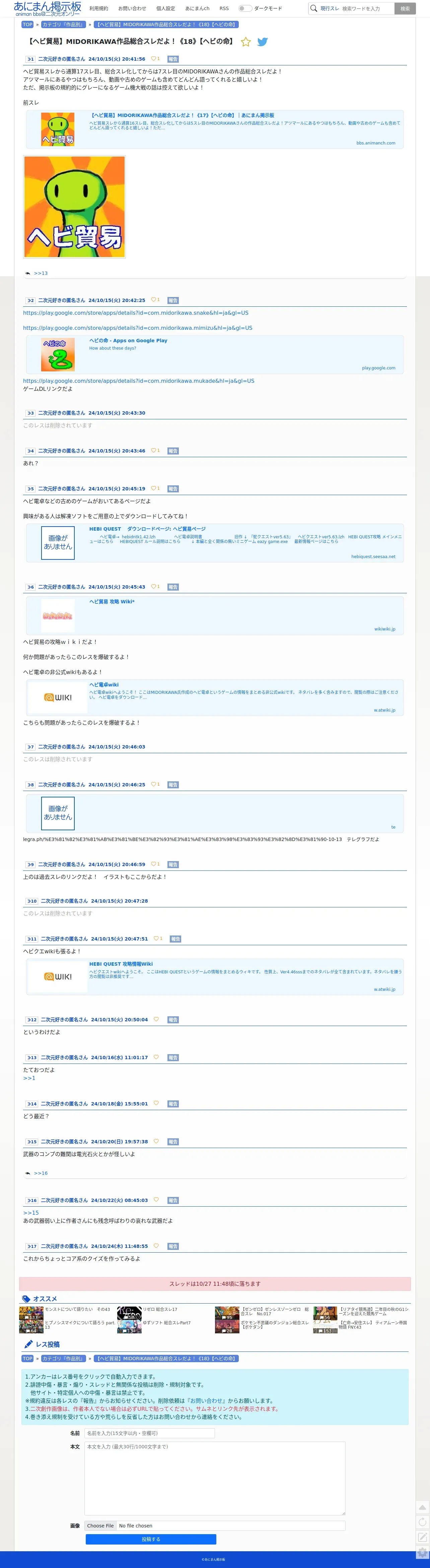Image resolution: width=430 pixels, height=1568 pixels.
Task: Like post 5 with its heart icon
Action: coord(153,489)
